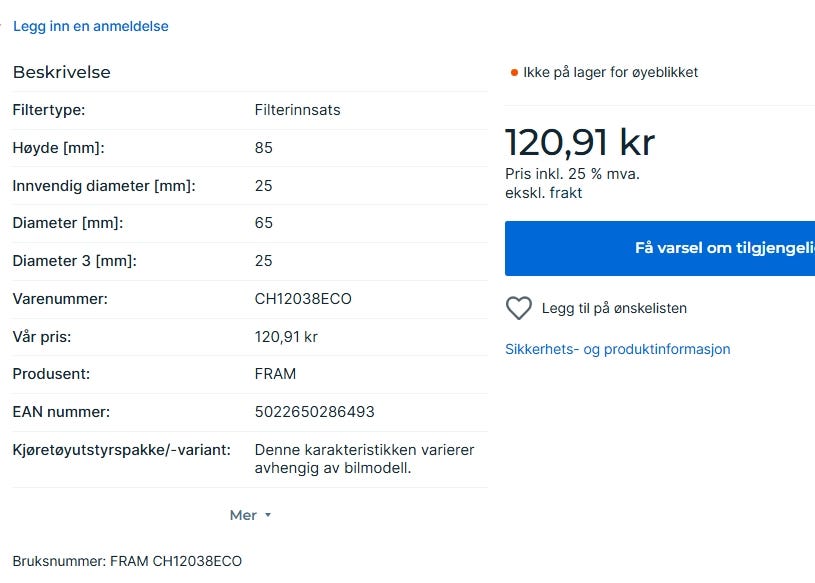
Task: Click the Legg til på ønskelisten text
Action: click(614, 308)
